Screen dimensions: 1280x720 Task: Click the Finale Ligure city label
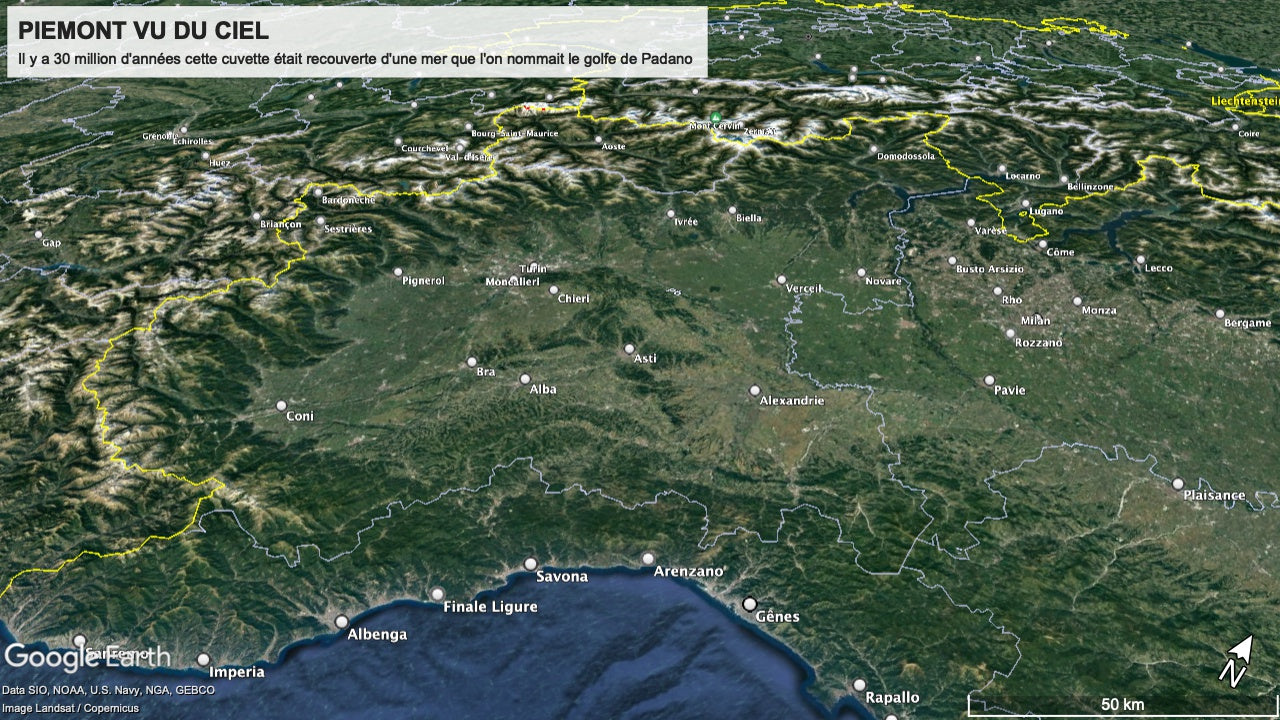pyautogui.click(x=490, y=607)
